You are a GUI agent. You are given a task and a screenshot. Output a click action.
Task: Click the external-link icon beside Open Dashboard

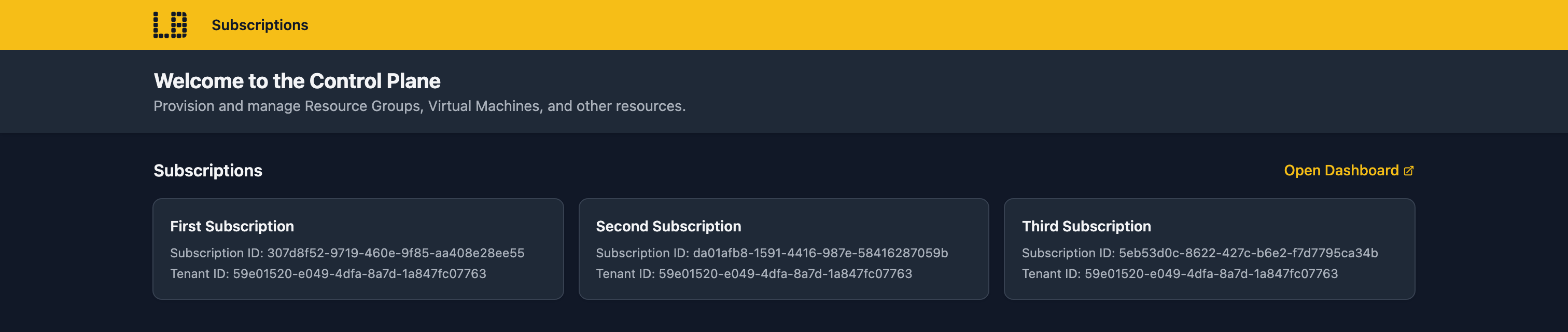pos(1408,171)
